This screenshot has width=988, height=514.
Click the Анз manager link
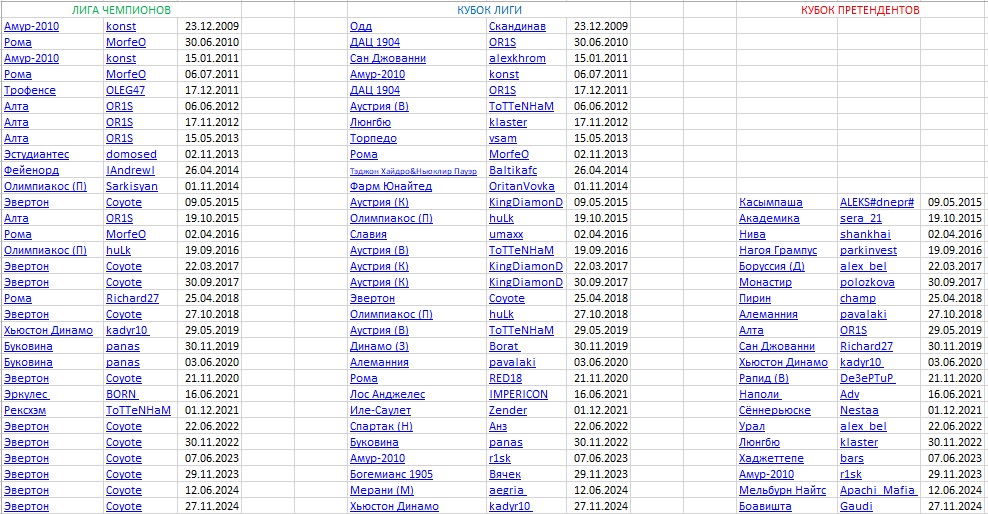498,426
